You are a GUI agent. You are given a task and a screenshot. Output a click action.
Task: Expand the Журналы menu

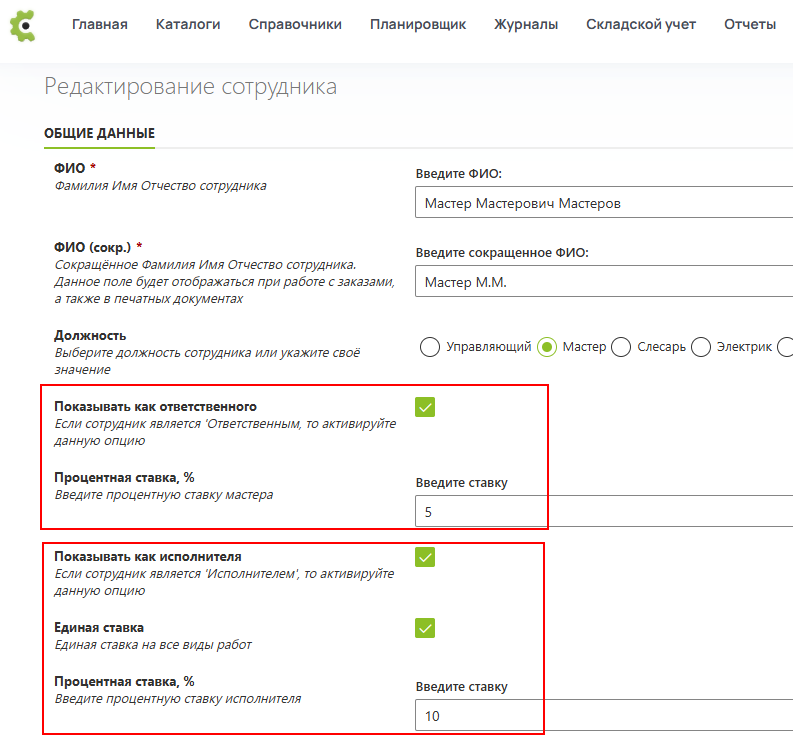(526, 25)
